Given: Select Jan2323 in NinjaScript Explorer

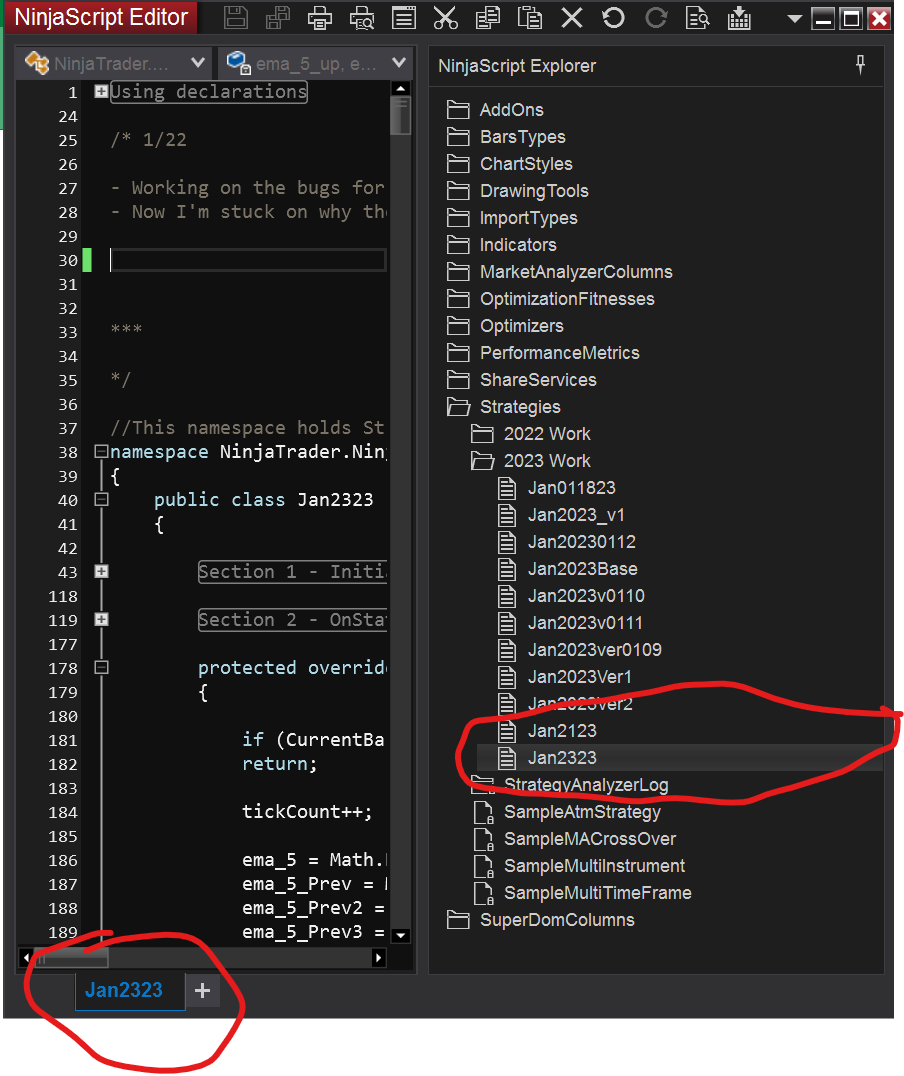Looking at the screenshot, I should pos(562,758).
